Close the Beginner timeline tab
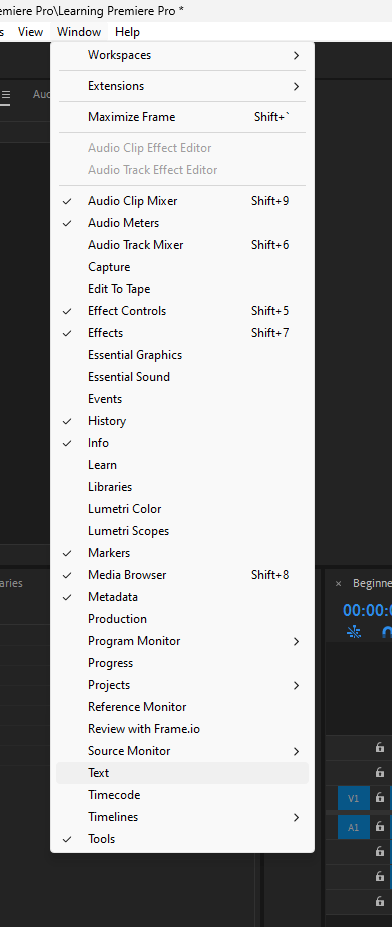Image resolution: width=392 pixels, height=927 pixels. click(x=339, y=584)
